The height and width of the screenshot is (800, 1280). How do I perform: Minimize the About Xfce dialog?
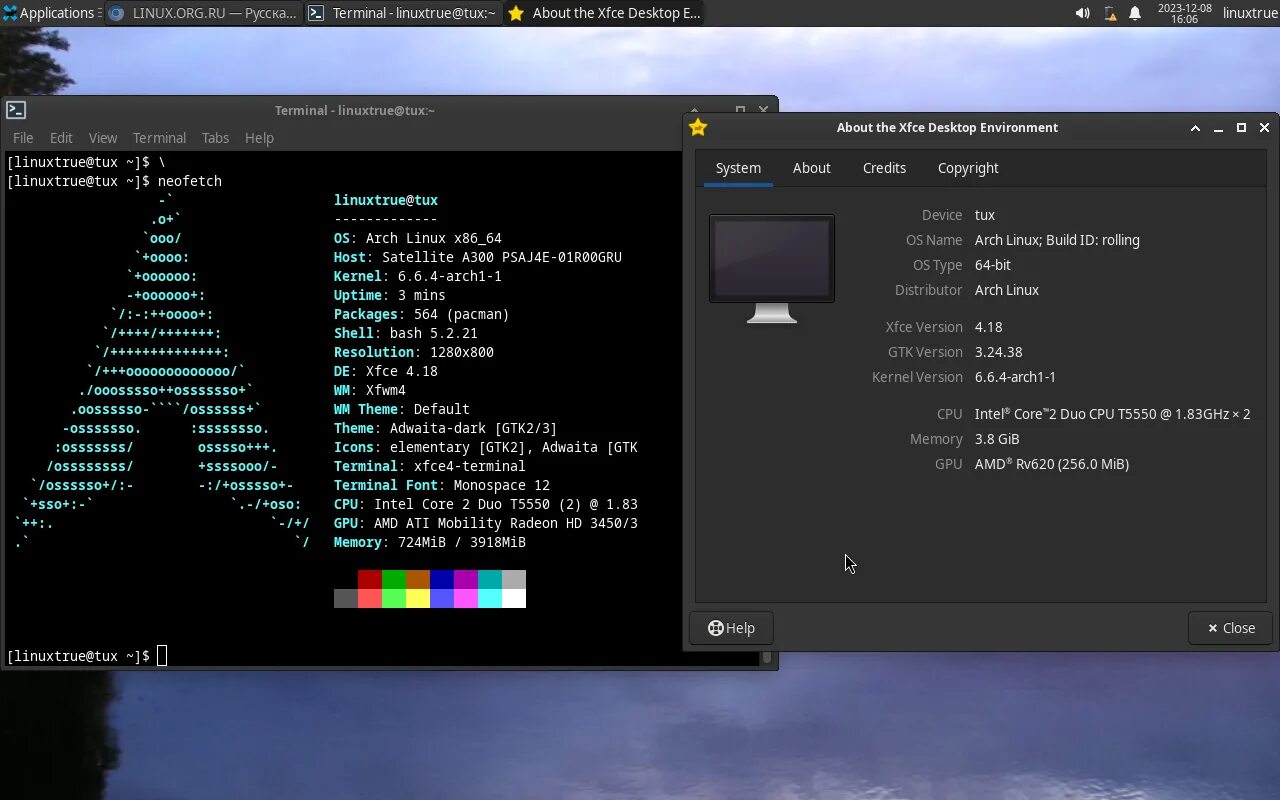tap(1218, 128)
